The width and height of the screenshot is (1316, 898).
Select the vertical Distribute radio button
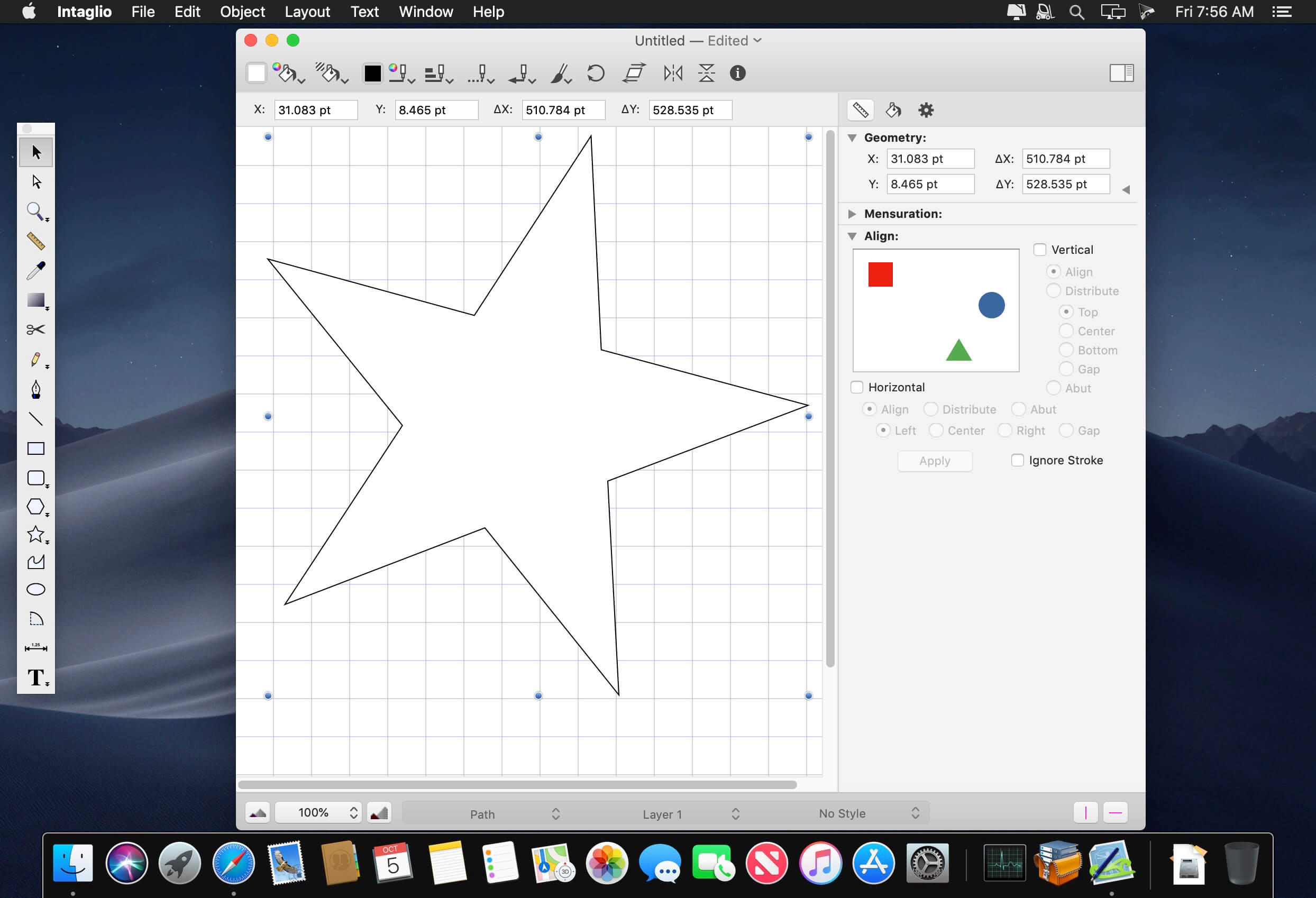click(1053, 291)
